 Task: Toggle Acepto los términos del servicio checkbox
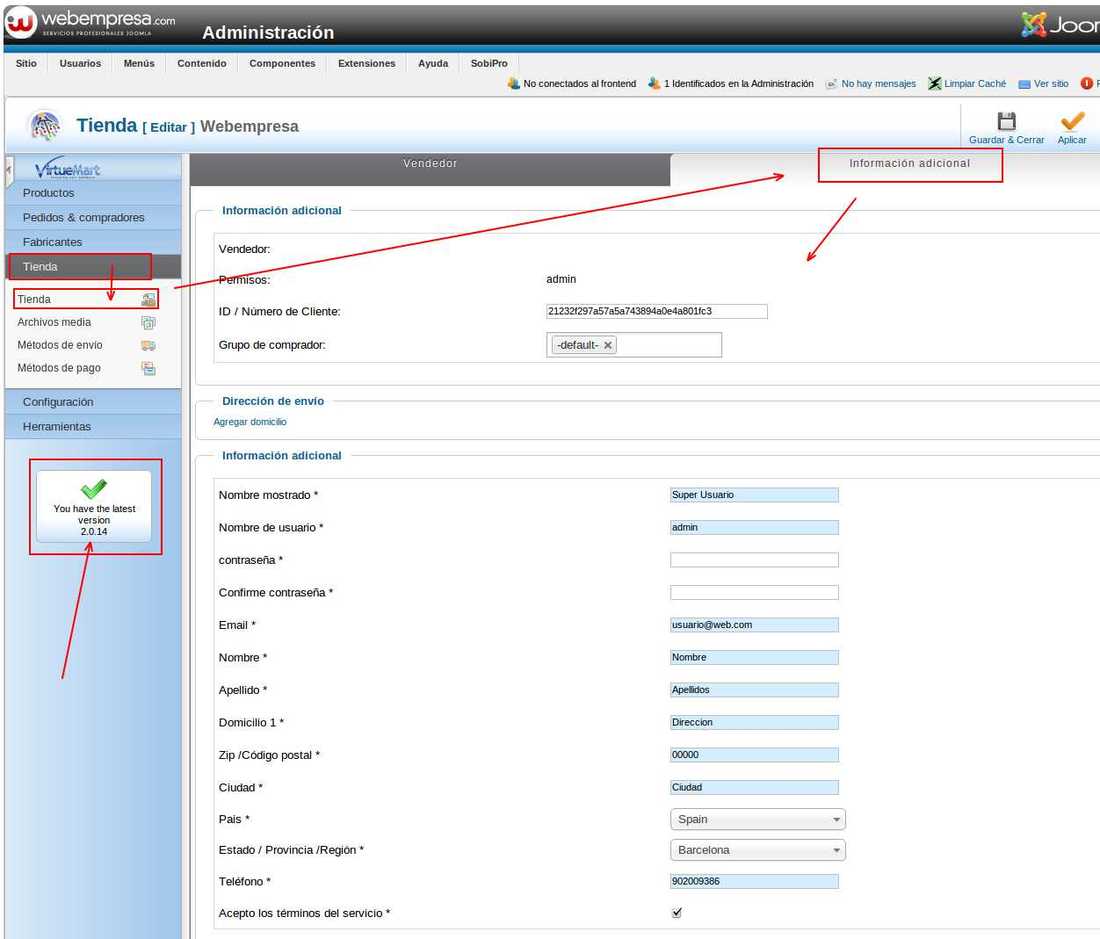point(676,912)
